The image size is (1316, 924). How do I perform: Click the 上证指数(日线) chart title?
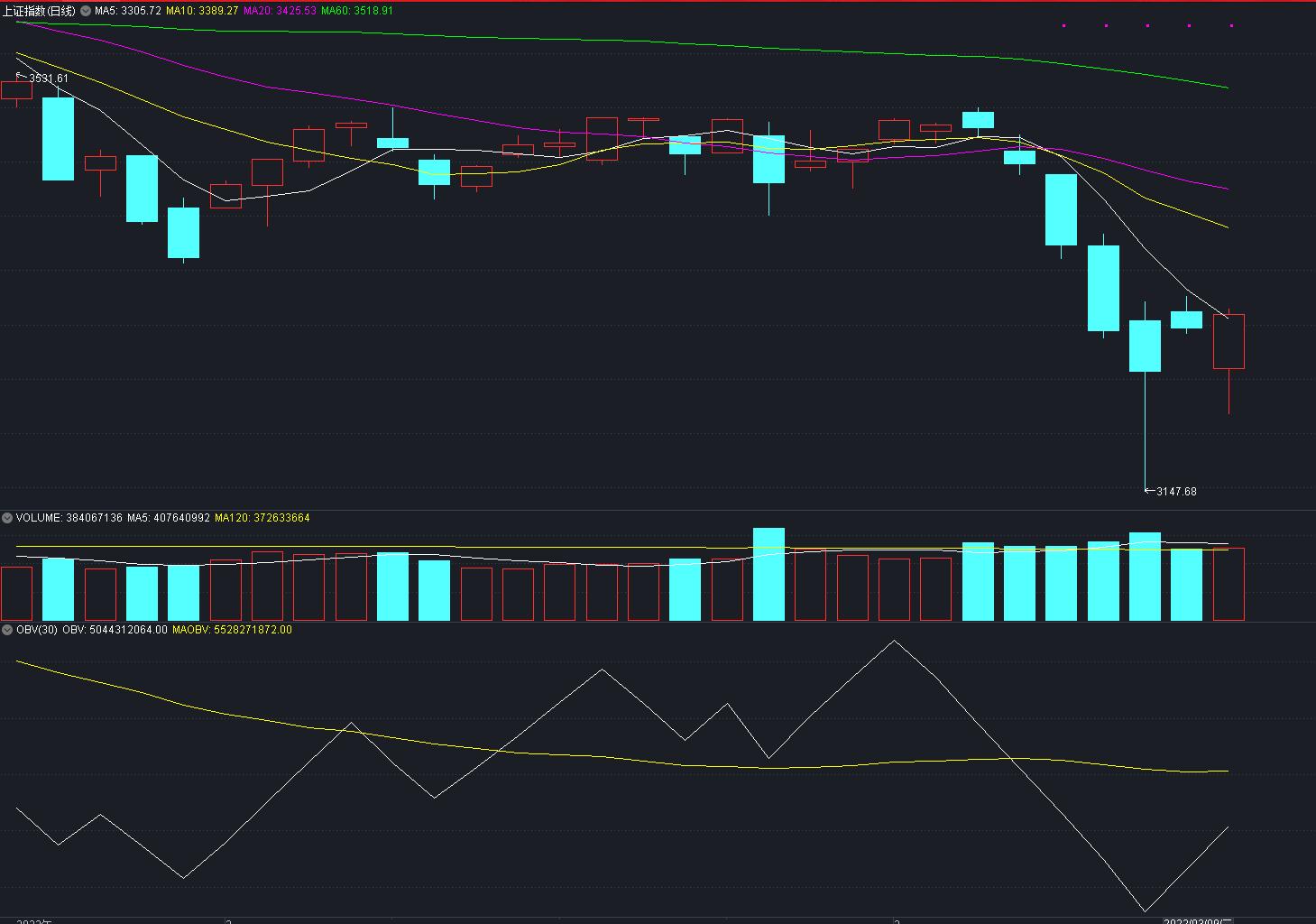pos(39,11)
